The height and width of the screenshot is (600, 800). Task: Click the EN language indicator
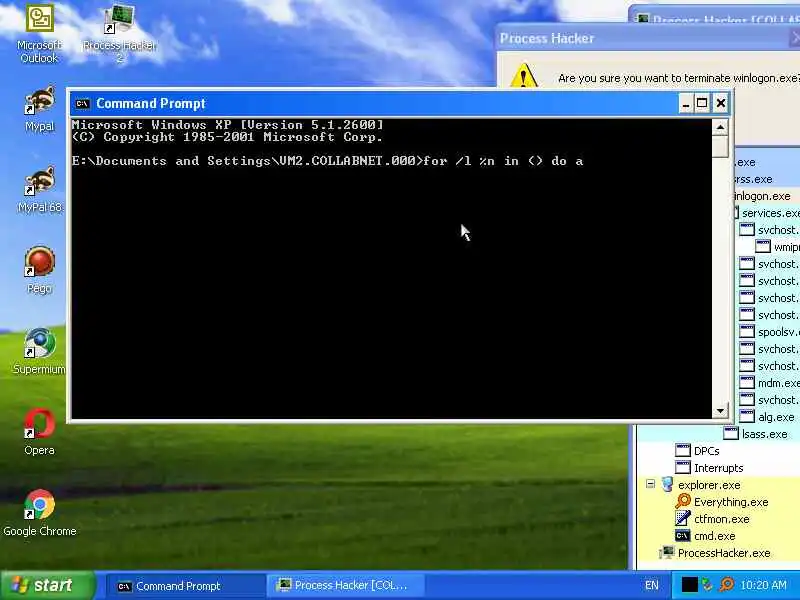pyautogui.click(x=652, y=585)
